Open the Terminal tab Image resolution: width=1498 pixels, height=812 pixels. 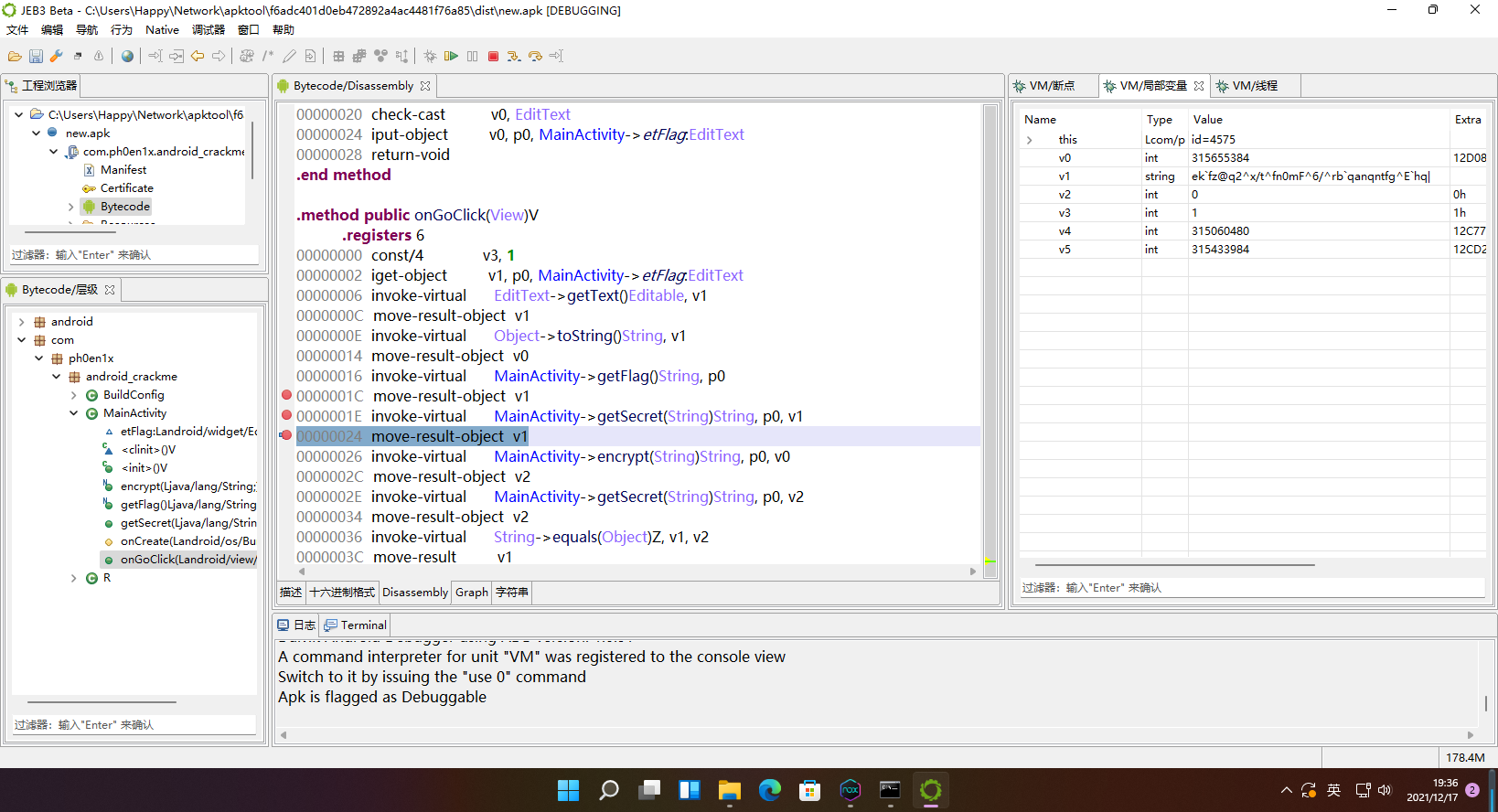coord(356,625)
